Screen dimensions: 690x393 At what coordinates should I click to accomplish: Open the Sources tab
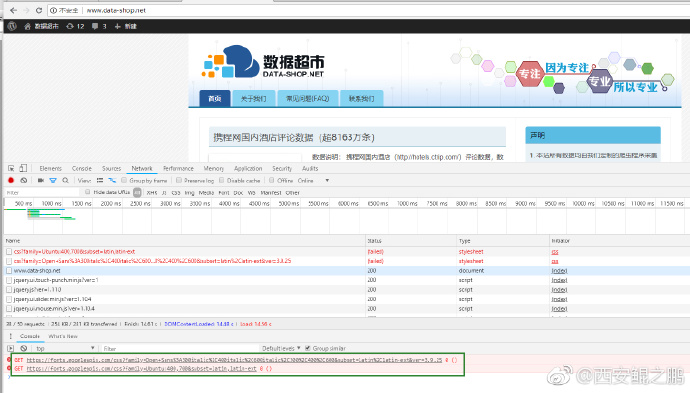[111, 169]
